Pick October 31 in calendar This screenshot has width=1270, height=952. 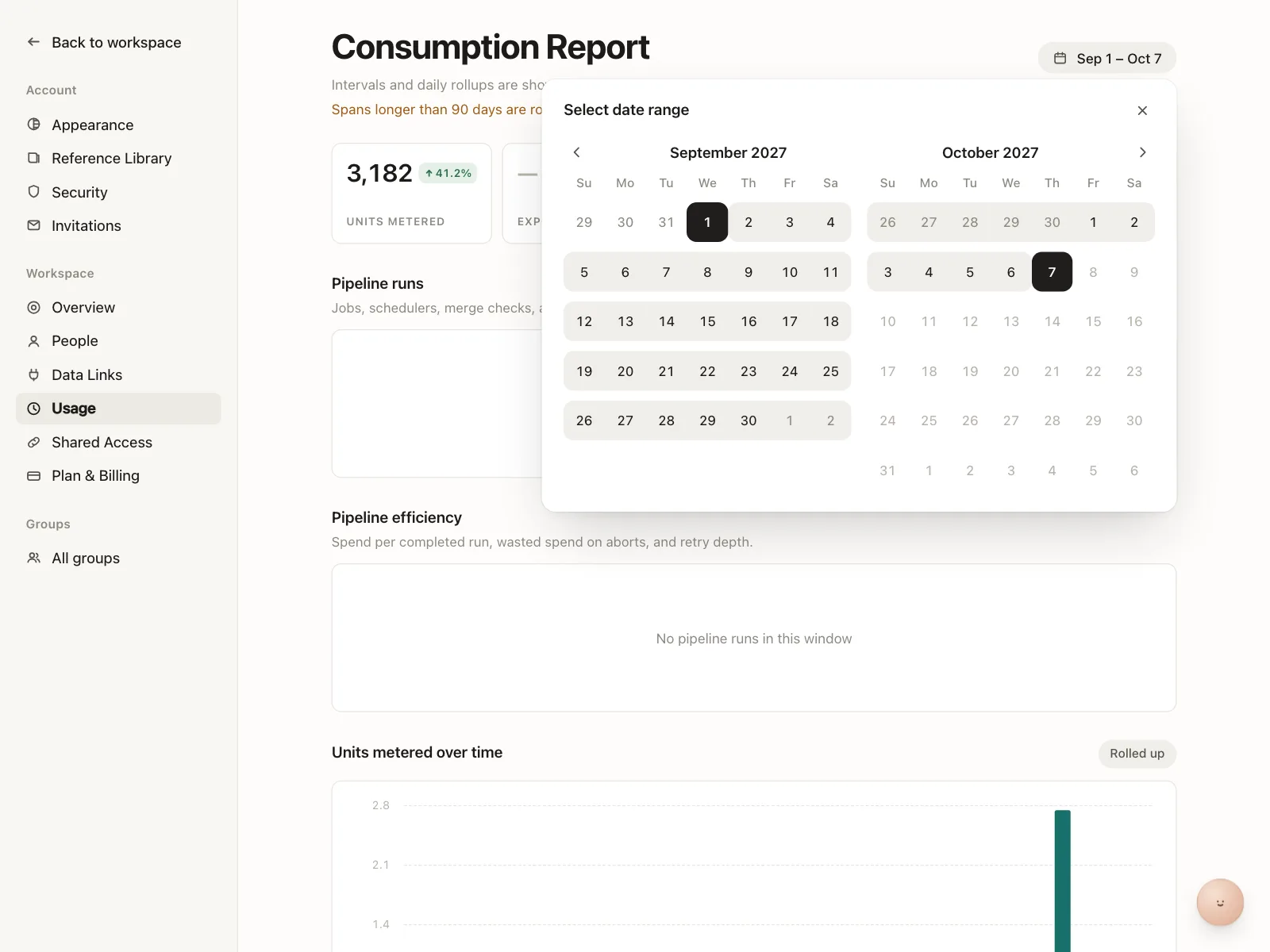point(887,470)
